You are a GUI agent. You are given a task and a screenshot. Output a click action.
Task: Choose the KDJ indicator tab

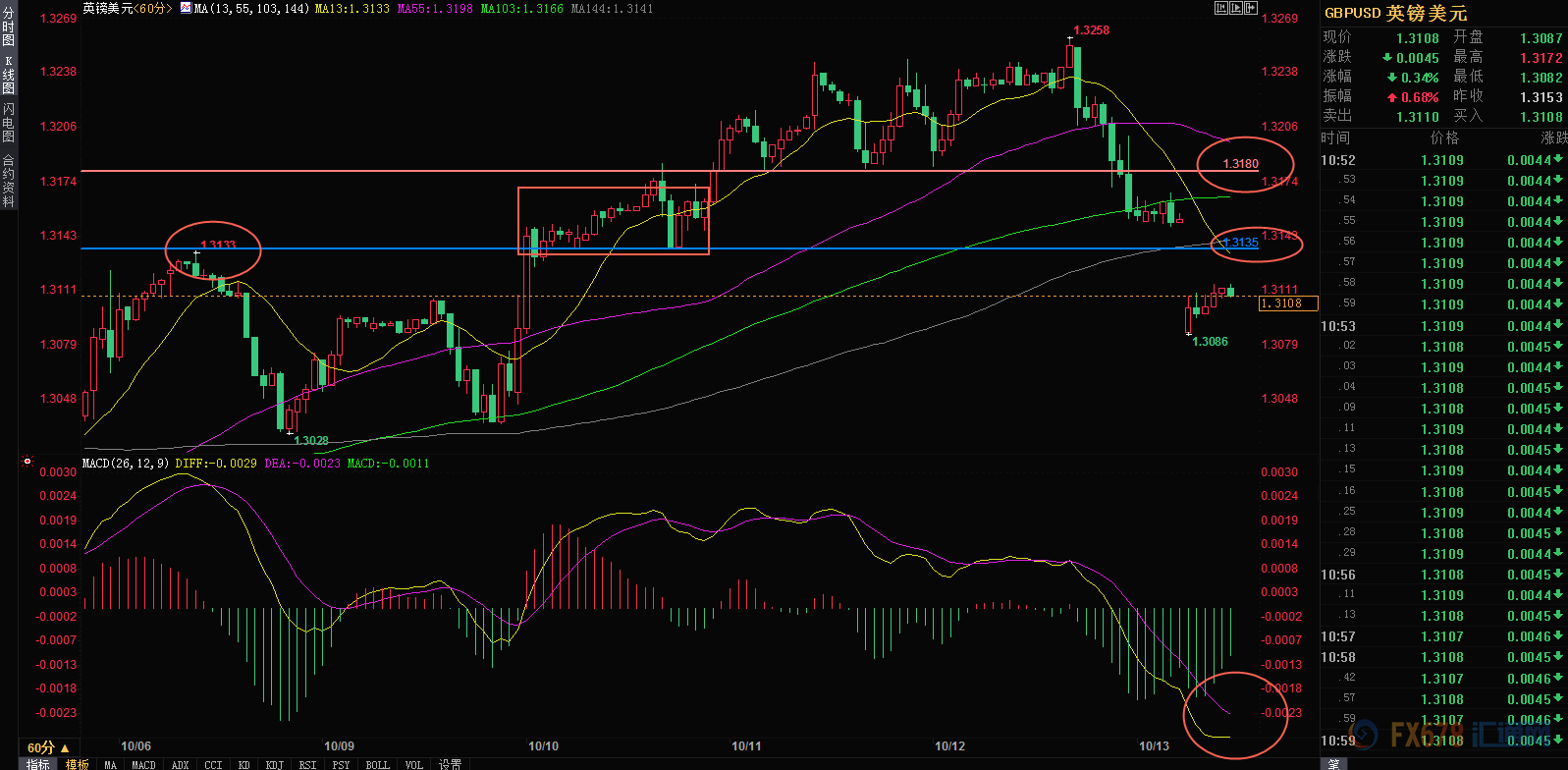tap(275, 764)
